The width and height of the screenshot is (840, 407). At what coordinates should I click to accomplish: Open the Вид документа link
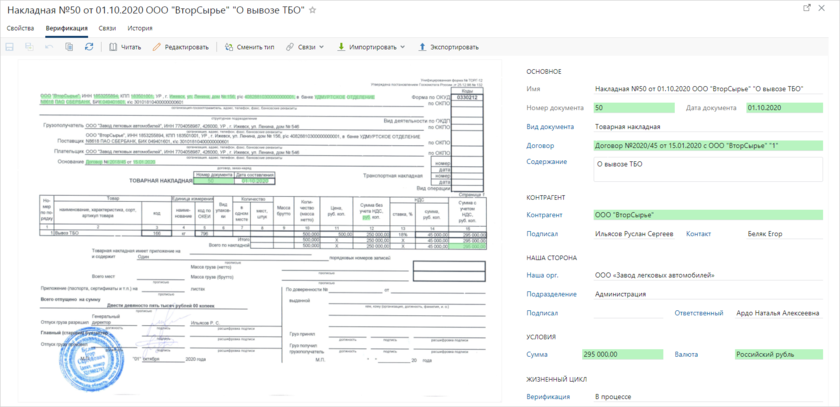pyautogui.click(x=550, y=127)
